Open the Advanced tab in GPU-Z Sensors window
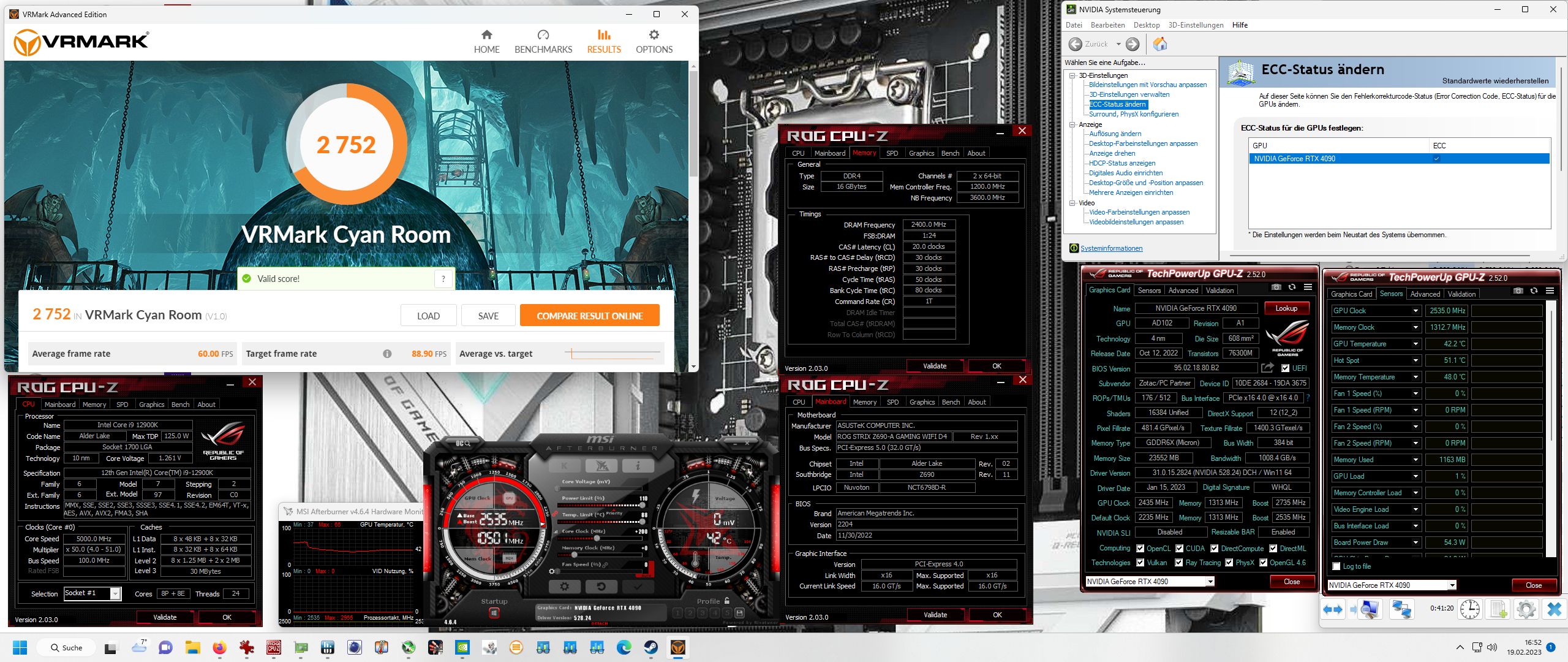The width and height of the screenshot is (1568, 662). pyautogui.click(x=1425, y=294)
